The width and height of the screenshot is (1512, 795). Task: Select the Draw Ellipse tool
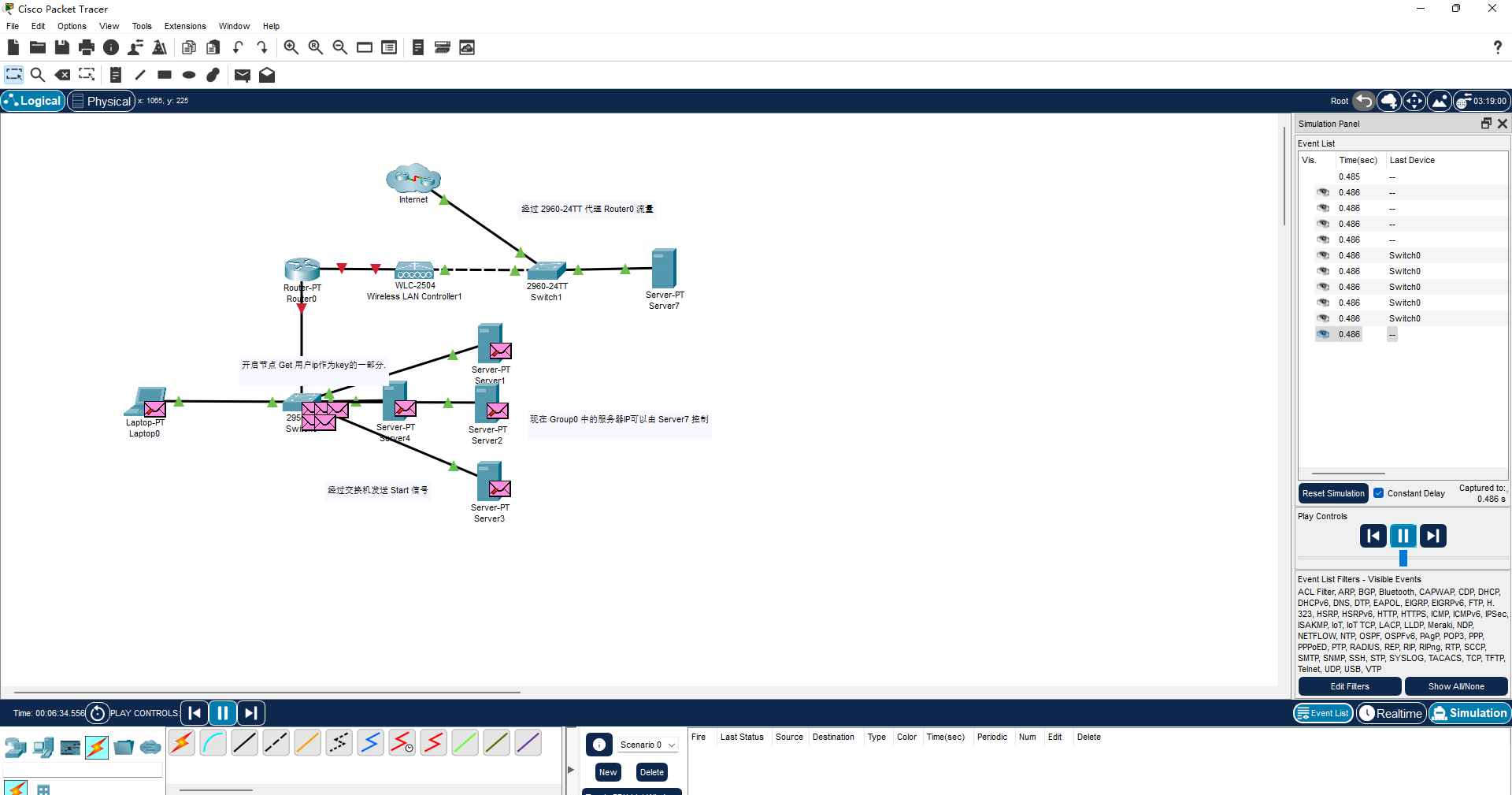pyautogui.click(x=189, y=75)
